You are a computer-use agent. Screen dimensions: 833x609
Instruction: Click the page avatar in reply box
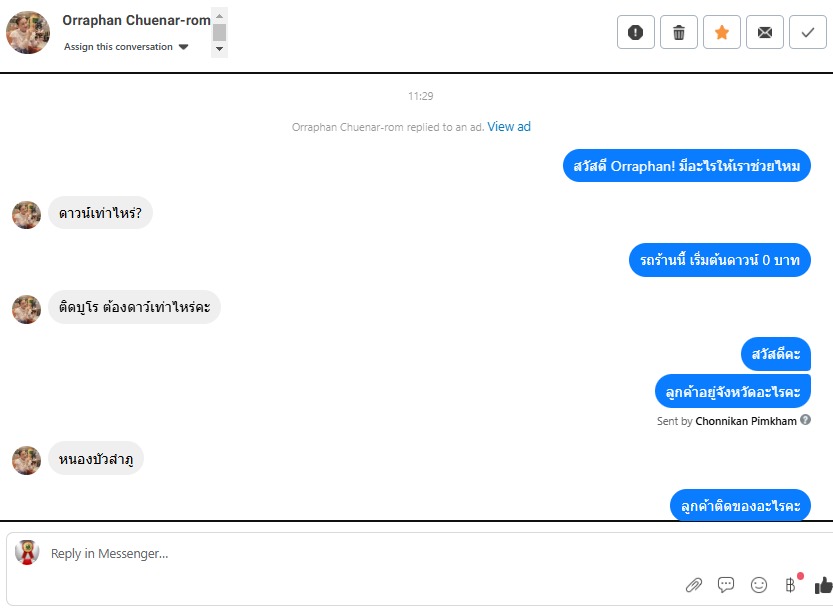(27, 553)
